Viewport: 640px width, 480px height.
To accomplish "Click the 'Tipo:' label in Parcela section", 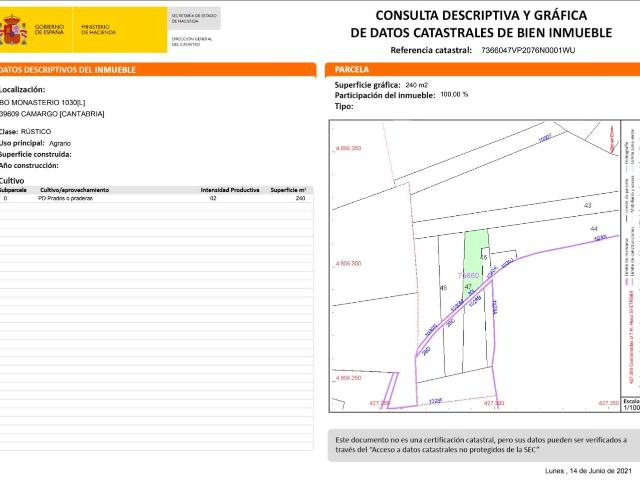I will click(x=344, y=106).
